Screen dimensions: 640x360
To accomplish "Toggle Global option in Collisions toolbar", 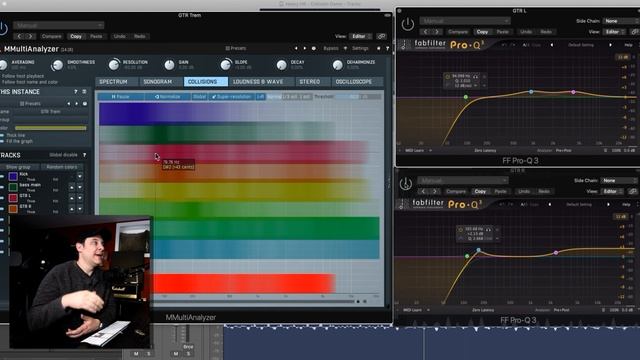I will click(200, 97).
